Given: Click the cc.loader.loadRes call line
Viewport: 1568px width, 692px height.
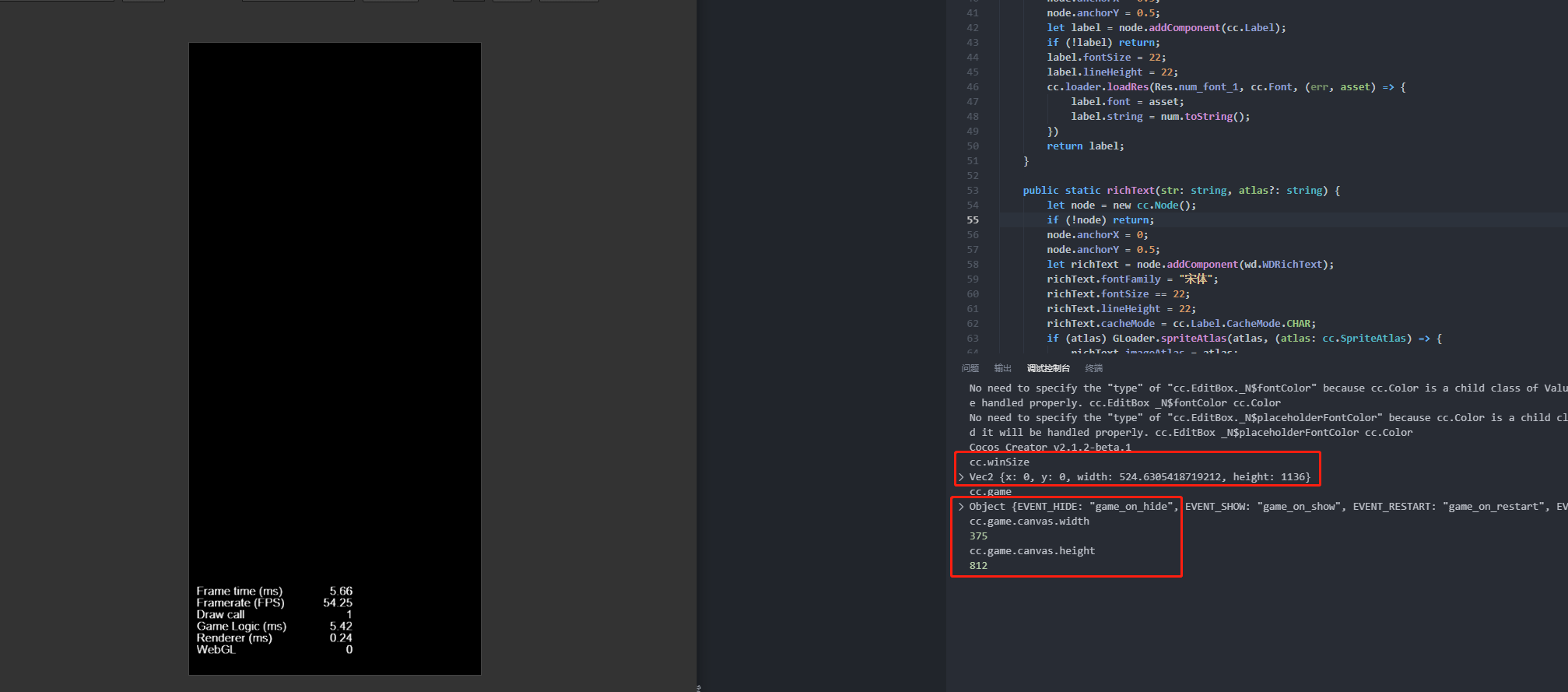Looking at the screenshot, I should pyautogui.click(x=1226, y=87).
